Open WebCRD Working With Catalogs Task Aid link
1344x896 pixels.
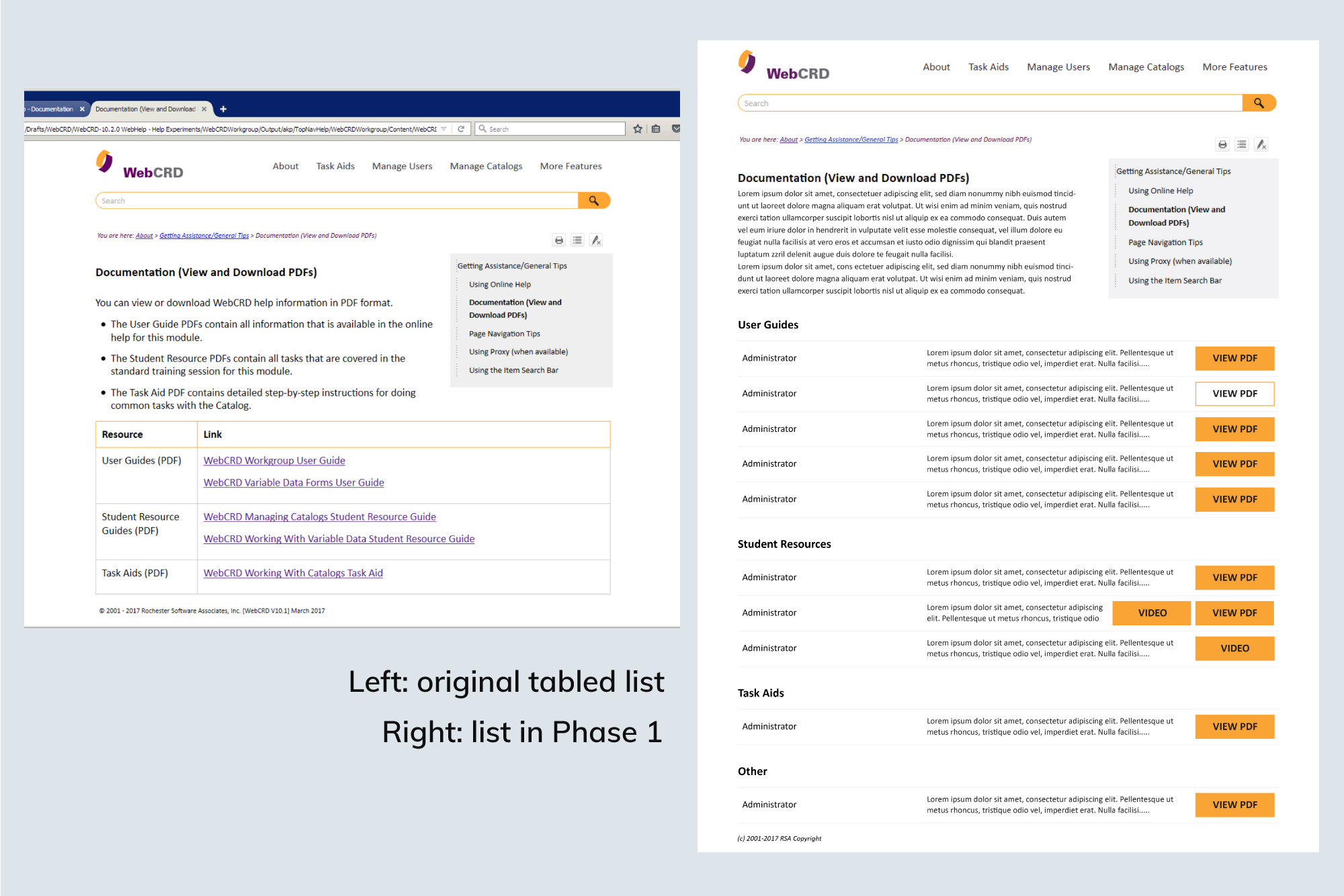293,574
